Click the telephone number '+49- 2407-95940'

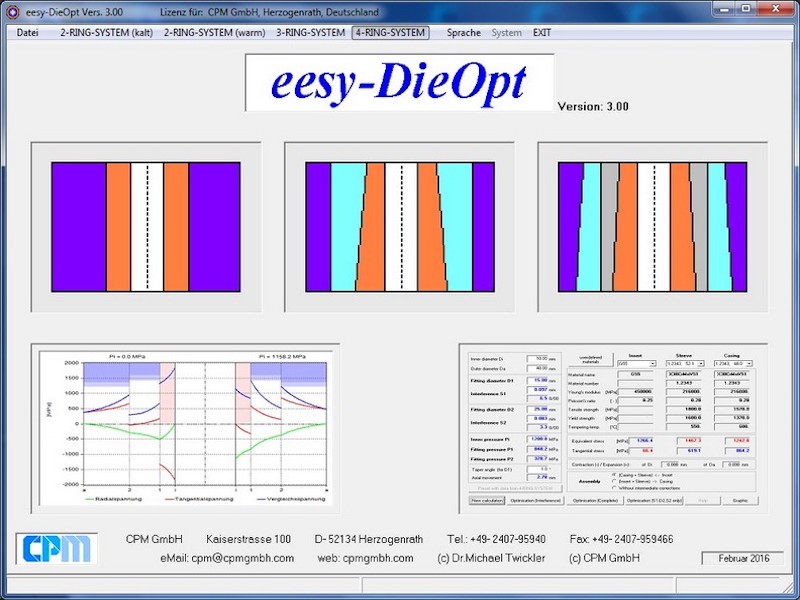(x=508, y=539)
